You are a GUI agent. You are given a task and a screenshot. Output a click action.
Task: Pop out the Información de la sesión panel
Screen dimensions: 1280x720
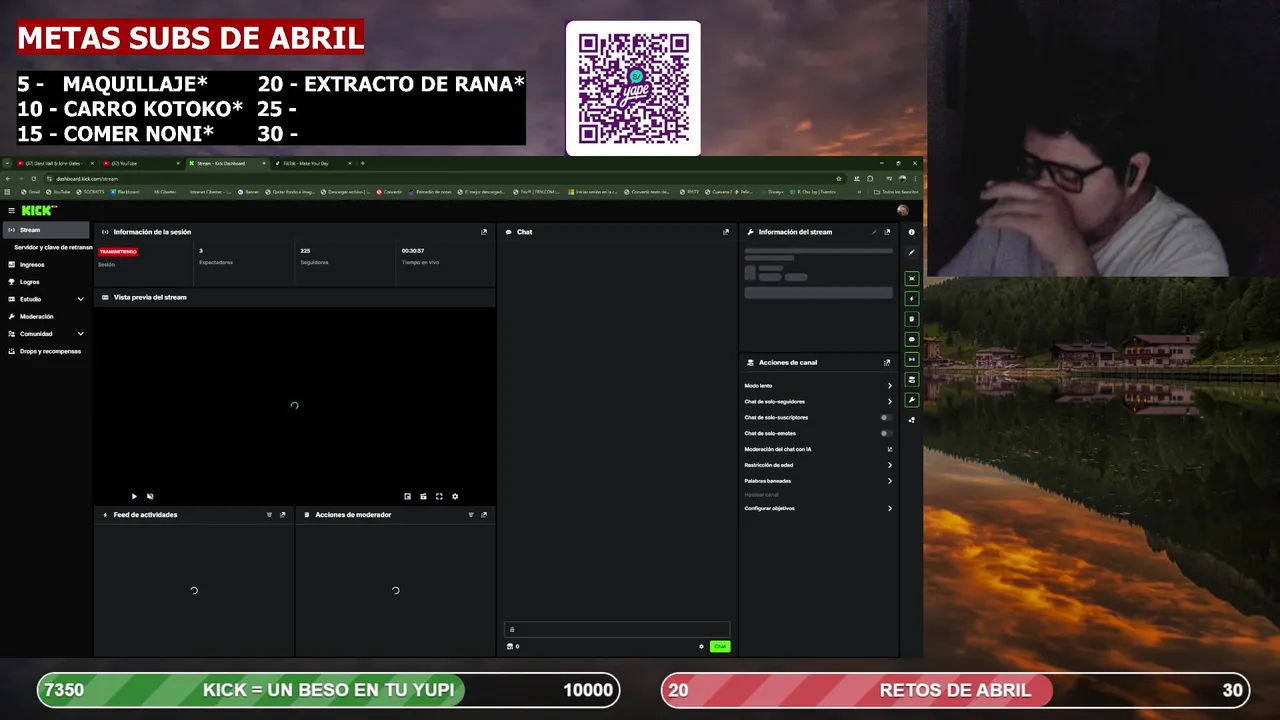(484, 232)
